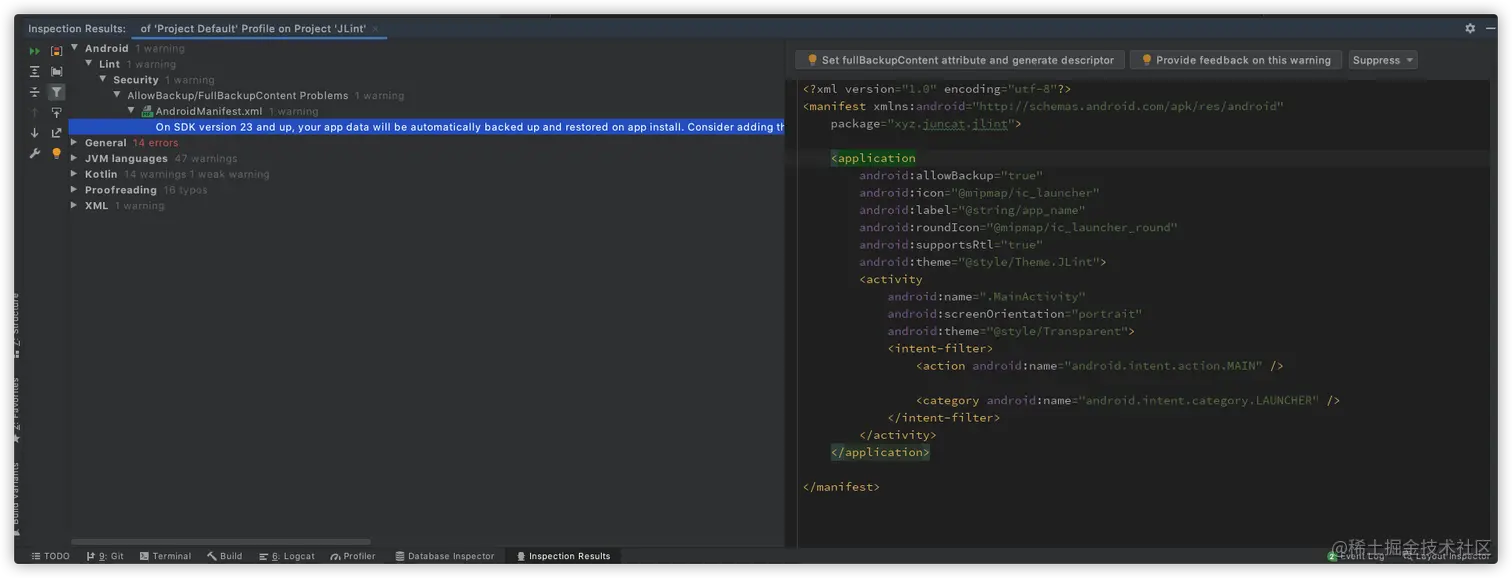
Task: Collapse the Security tree node
Action: click(103, 79)
